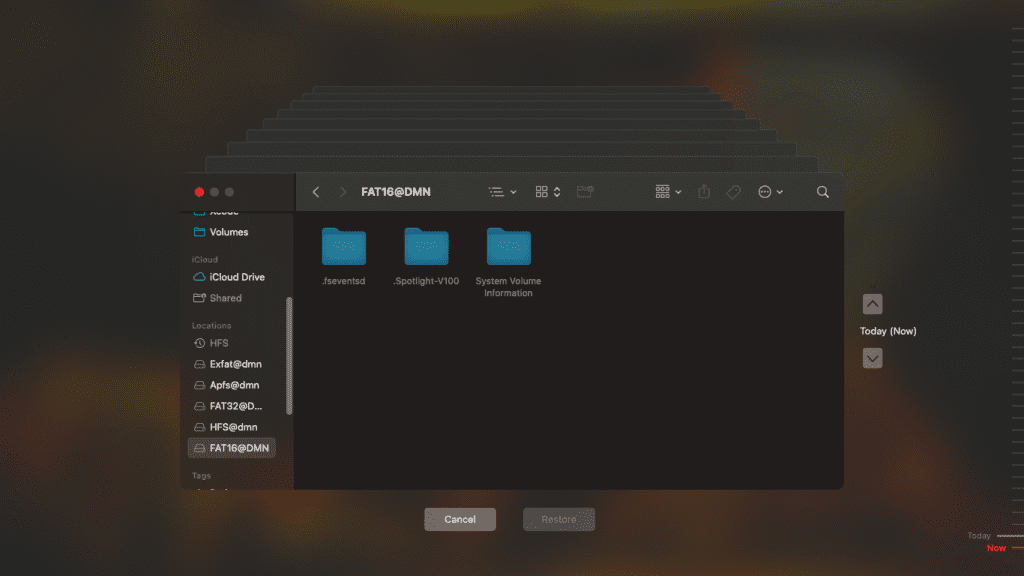
Task: Click the back navigation arrow
Action: point(316,192)
